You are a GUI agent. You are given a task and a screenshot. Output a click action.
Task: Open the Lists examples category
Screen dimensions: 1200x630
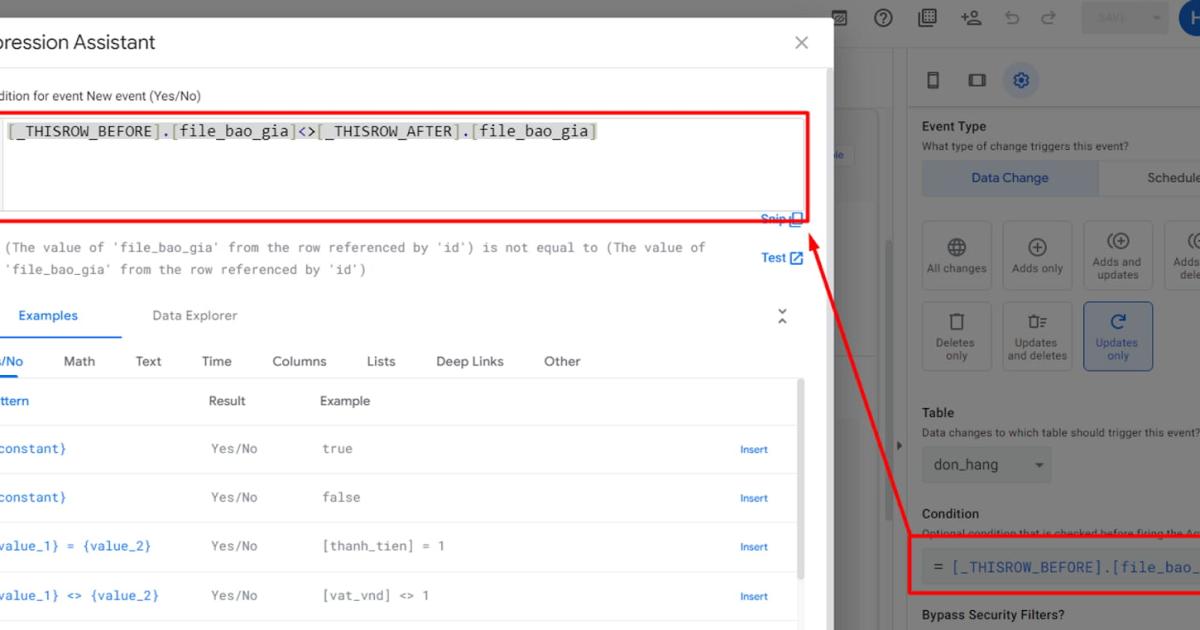pos(381,361)
